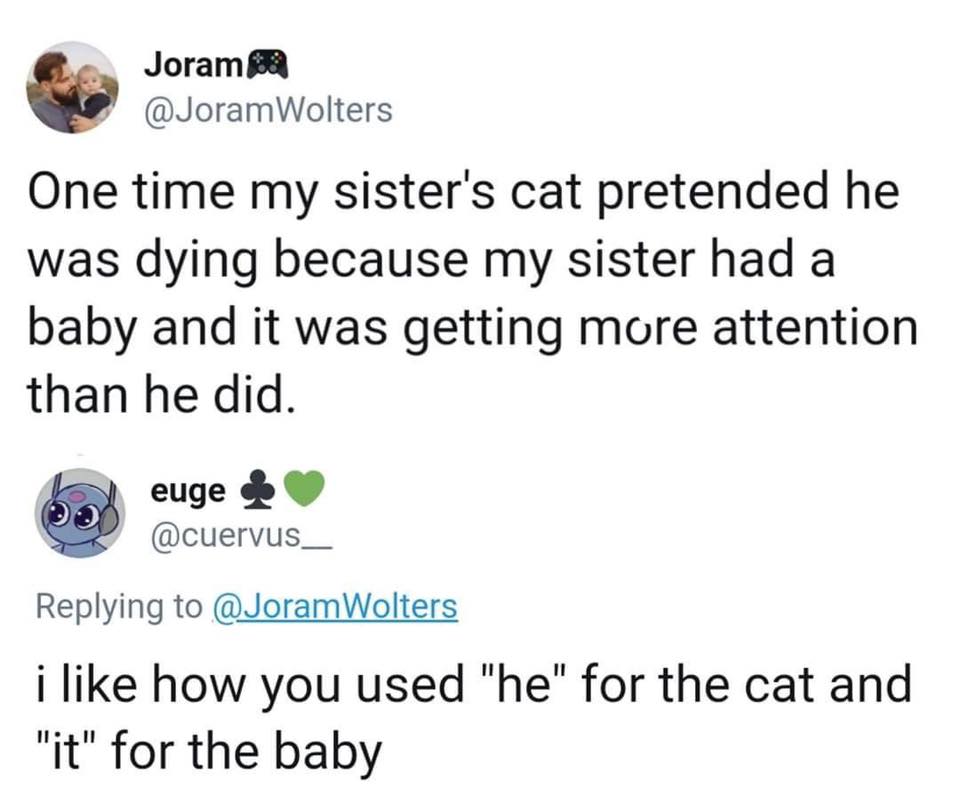Click the @JoramWolters handle under Joram's name
This screenshot has height=812, width=960.
[x=268, y=109]
